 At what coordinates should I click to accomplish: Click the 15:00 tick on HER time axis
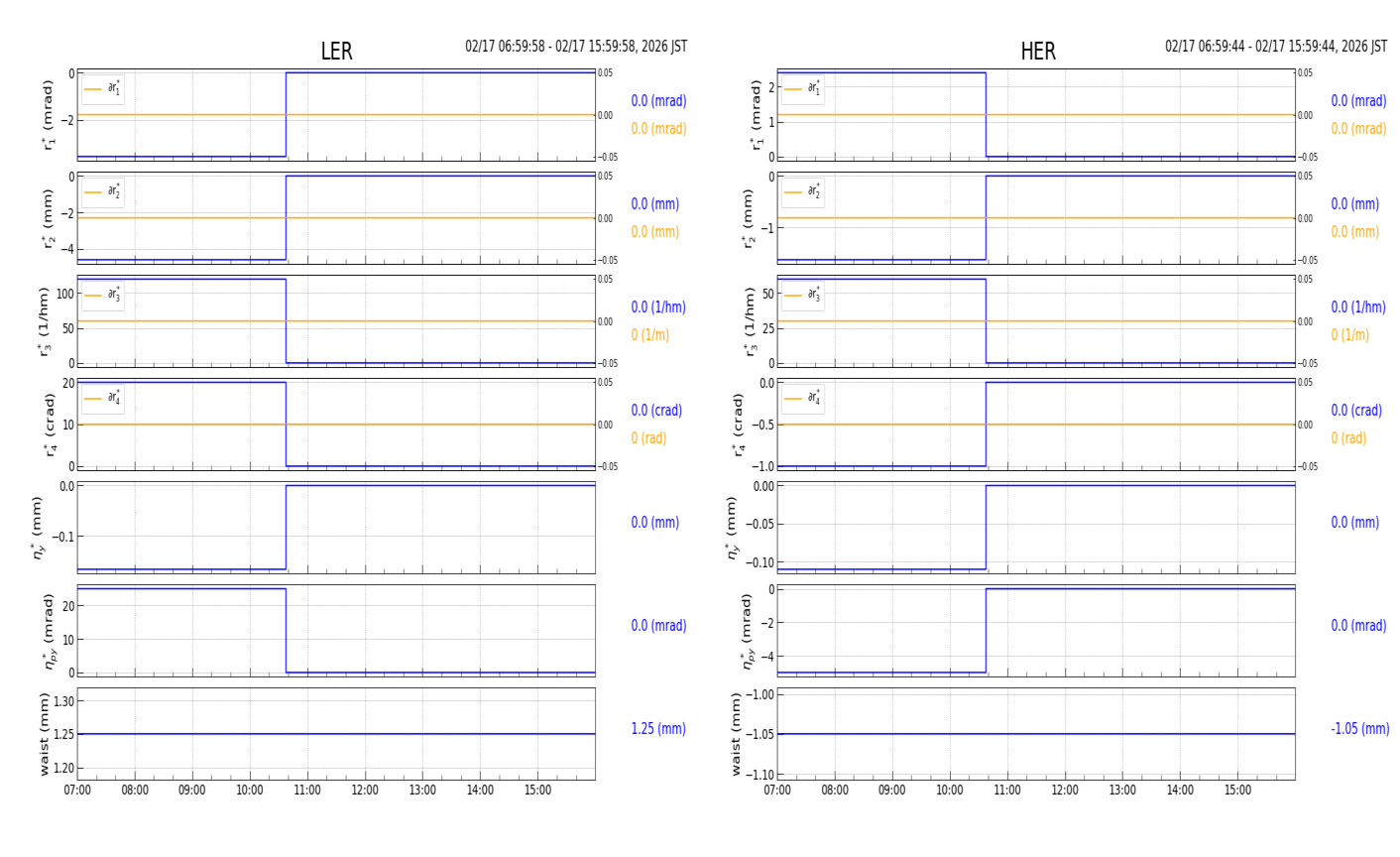[x=1237, y=791]
